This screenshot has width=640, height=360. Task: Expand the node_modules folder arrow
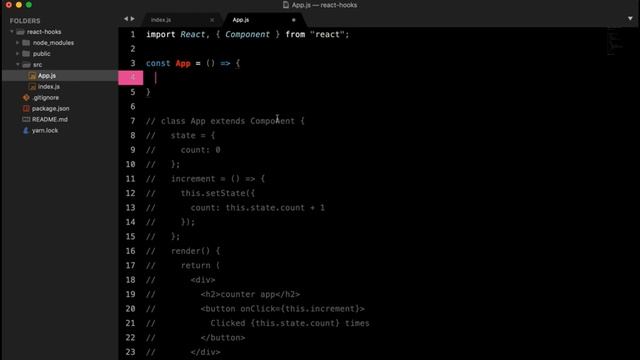[x=18, y=42]
